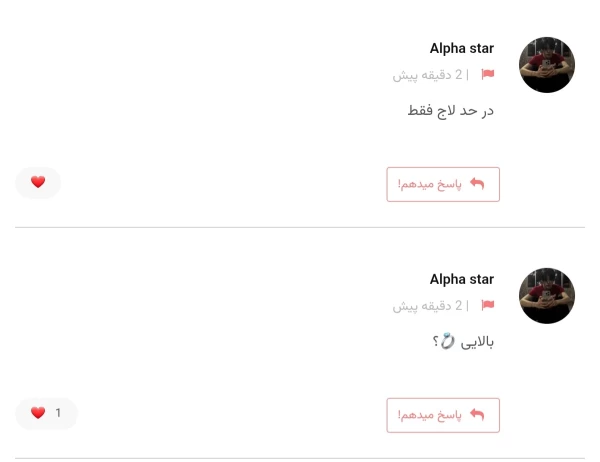Click the reply arrow on the first comment

click(x=477, y=184)
